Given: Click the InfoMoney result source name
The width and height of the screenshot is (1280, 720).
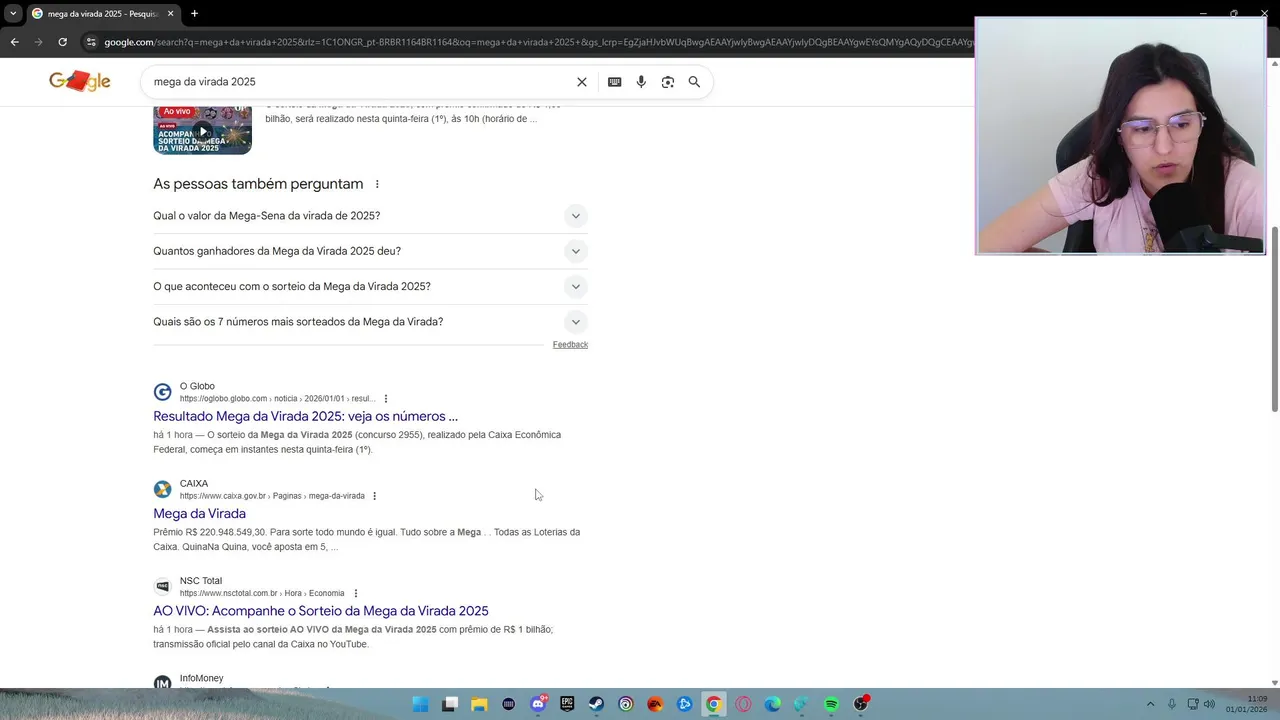Looking at the screenshot, I should [x=201, y=678].
